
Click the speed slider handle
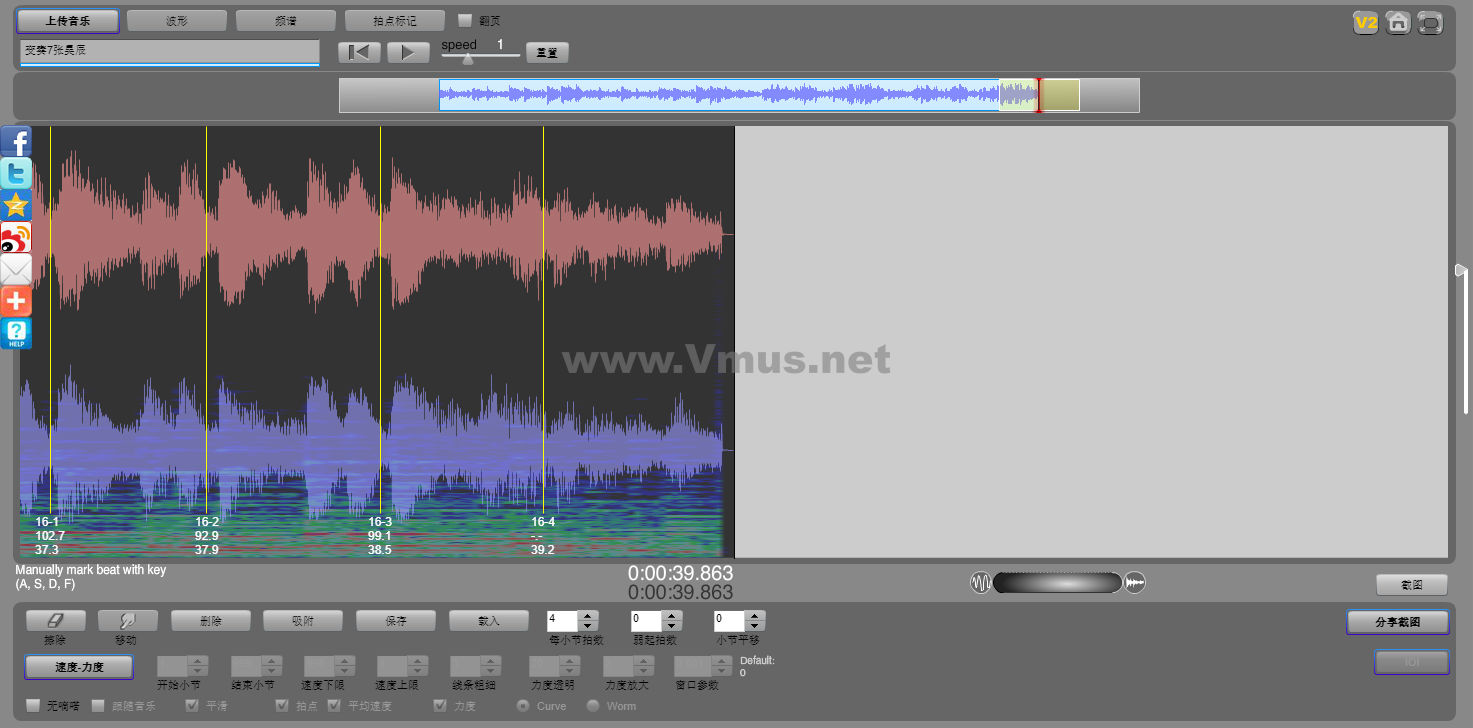(467, 58)
